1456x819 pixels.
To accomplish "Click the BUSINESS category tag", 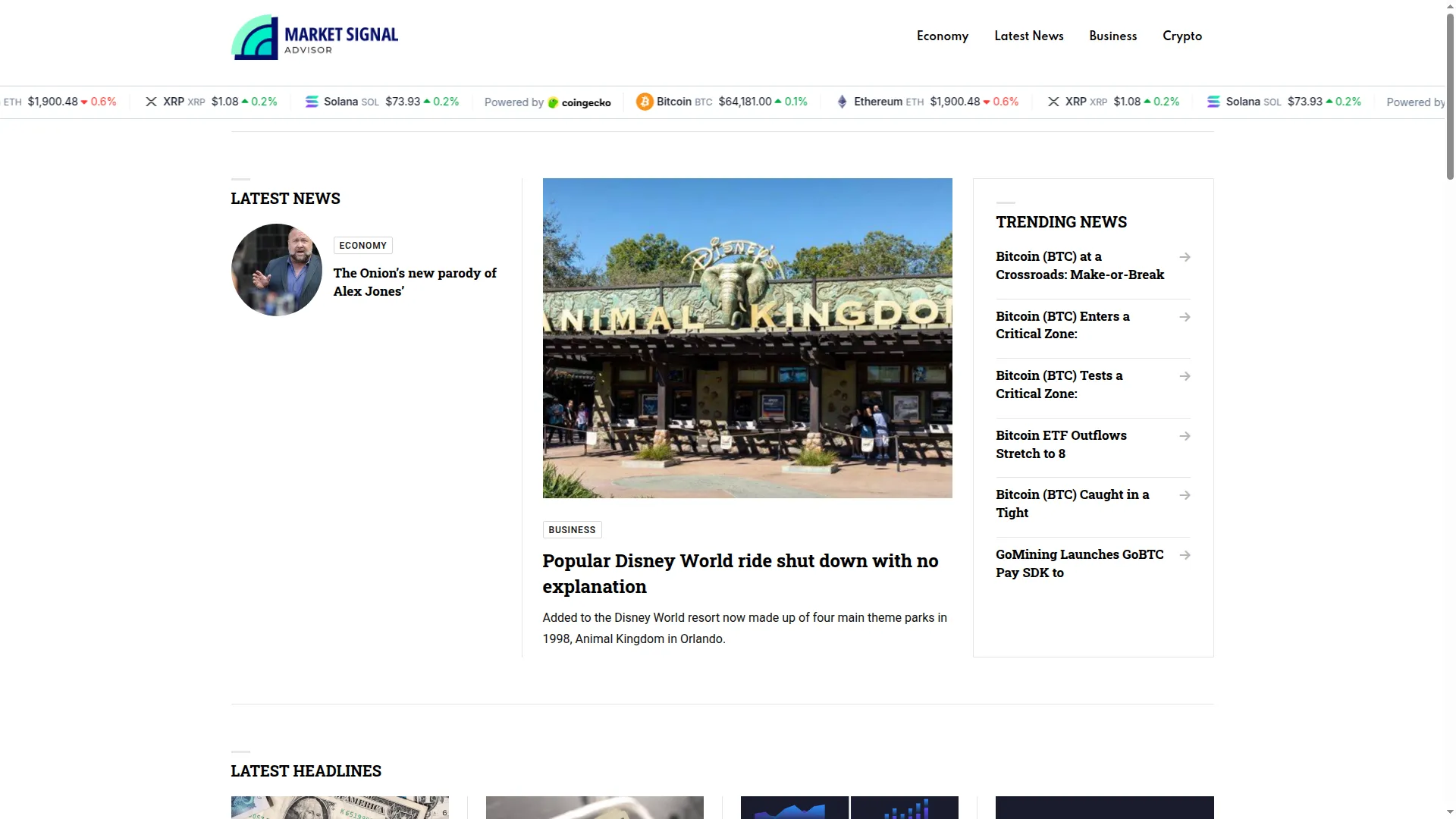I will [573, 530].
